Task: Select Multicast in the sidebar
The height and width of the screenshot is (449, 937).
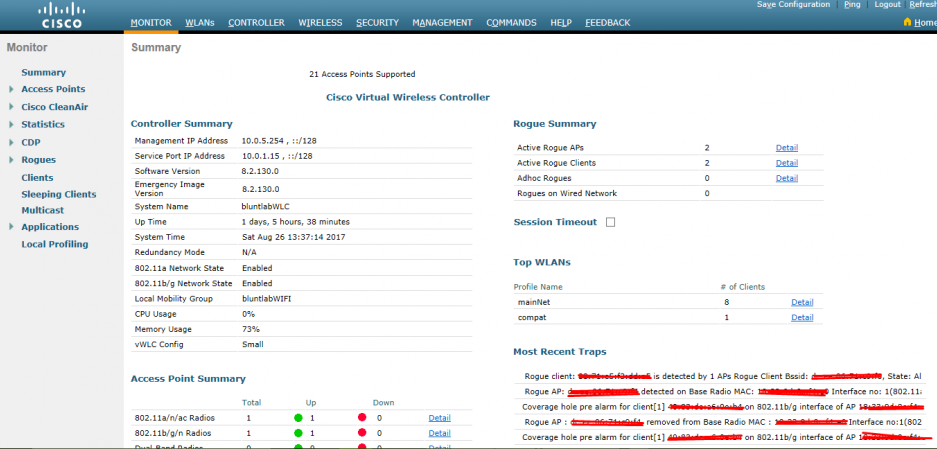Action: point(42,210)
